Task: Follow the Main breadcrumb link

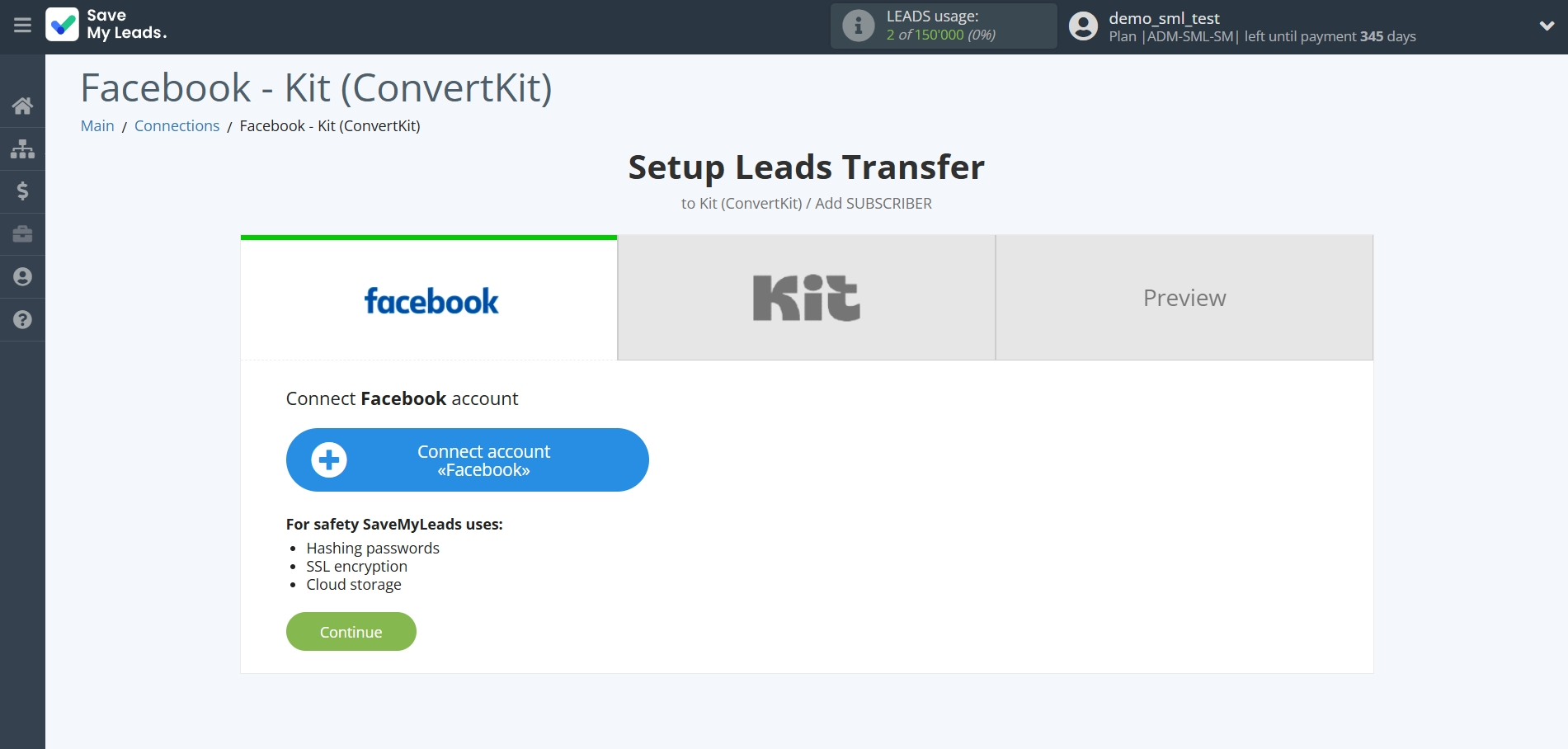Action: pos(97,126)
